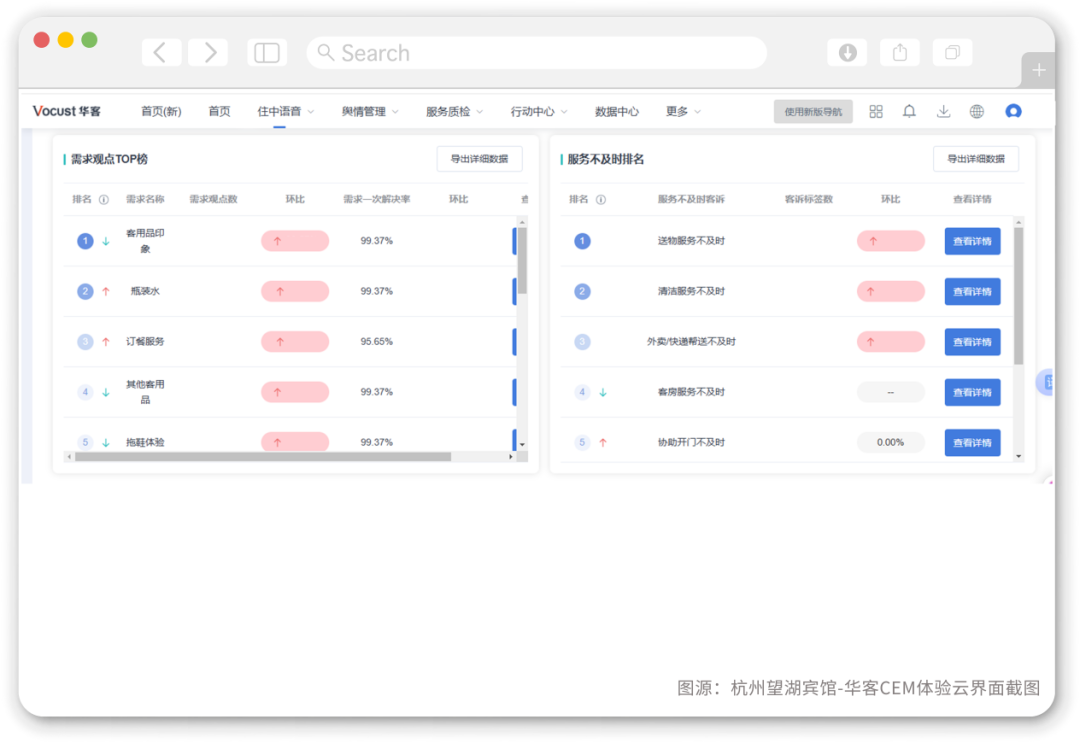Export detailed data for 服务不及时排名
The width and height of the screenshot is (1080, 743).
[x=975, y=159]
